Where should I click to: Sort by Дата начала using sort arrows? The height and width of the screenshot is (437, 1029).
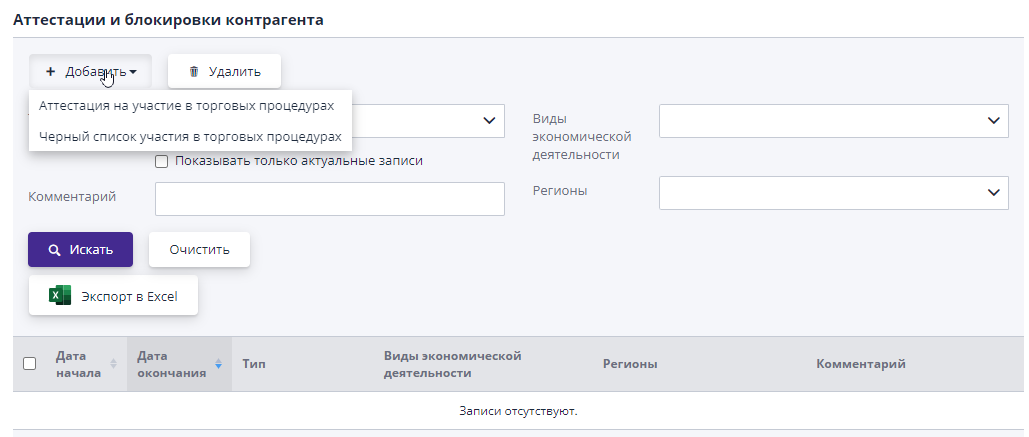coord(113,364)
